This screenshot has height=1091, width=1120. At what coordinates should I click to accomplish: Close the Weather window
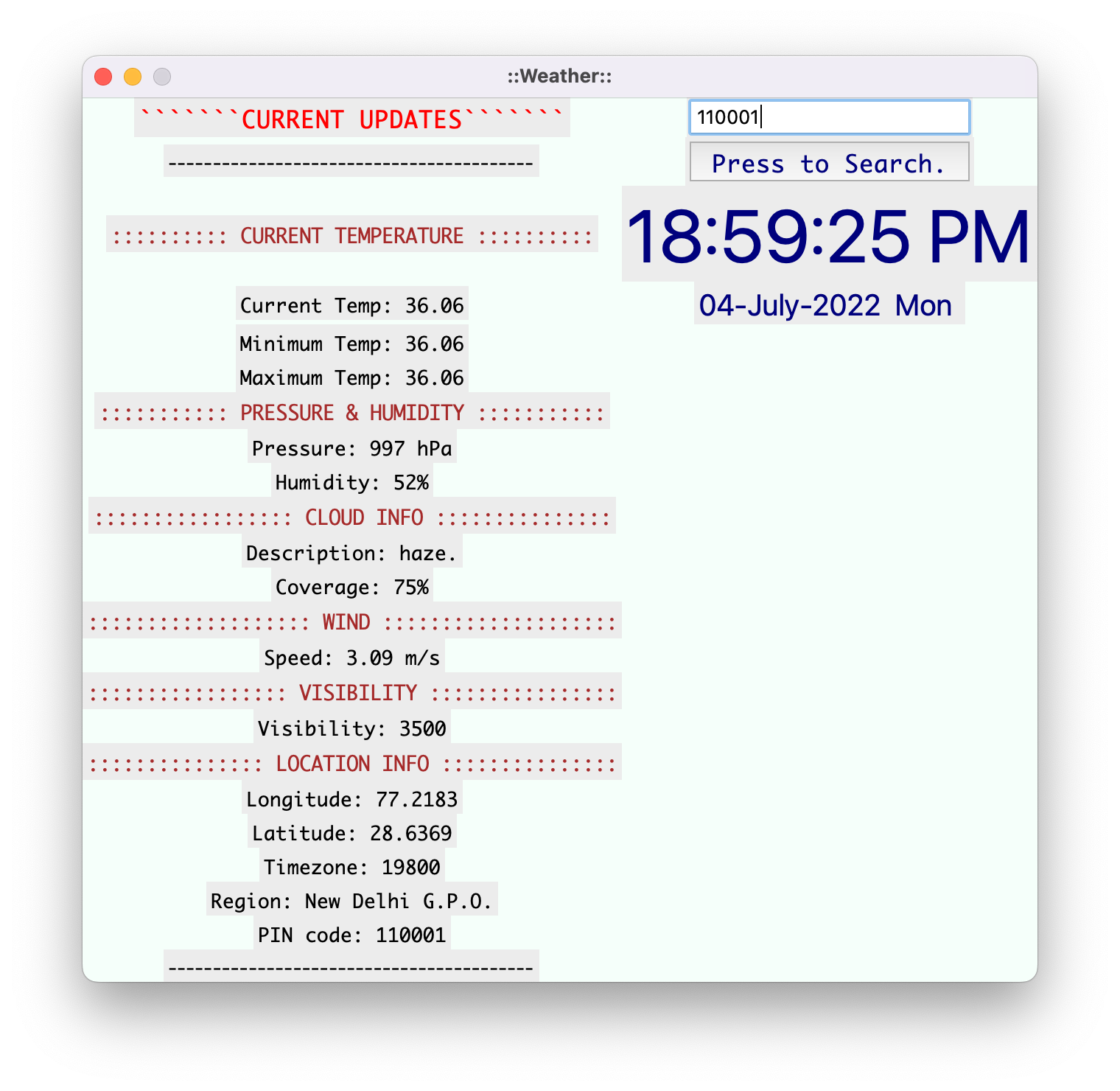click(103, 77)
